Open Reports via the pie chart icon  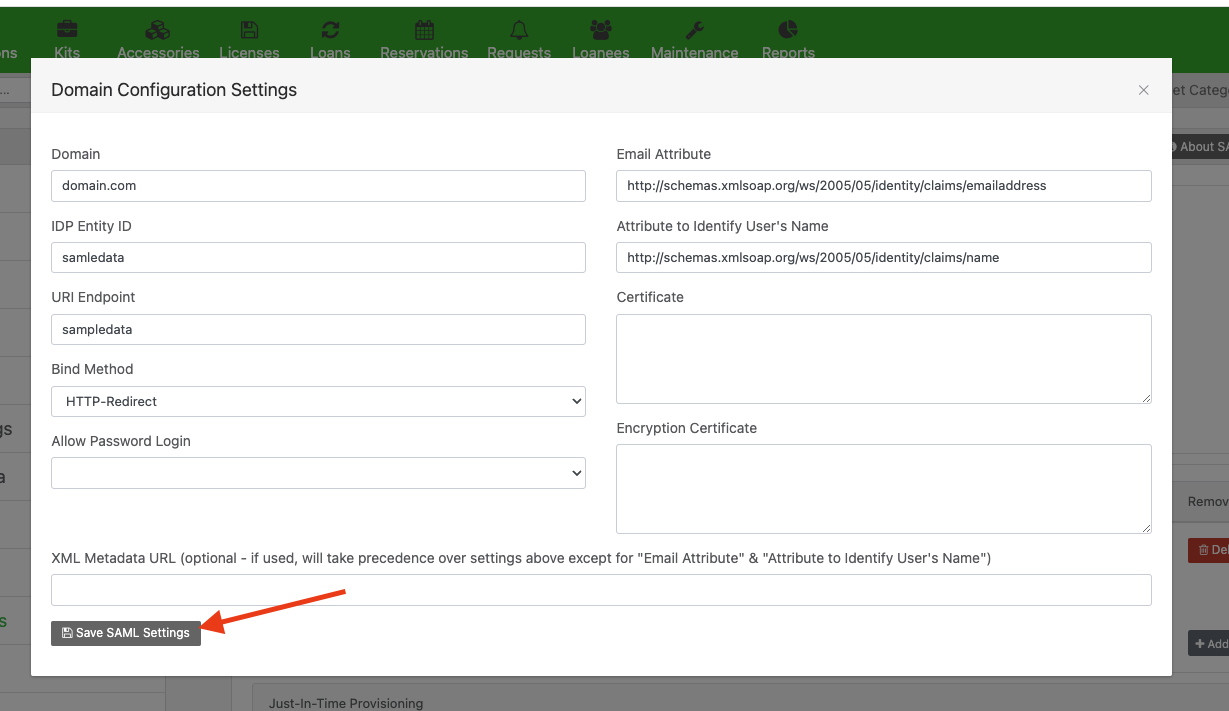click(787, 29)
